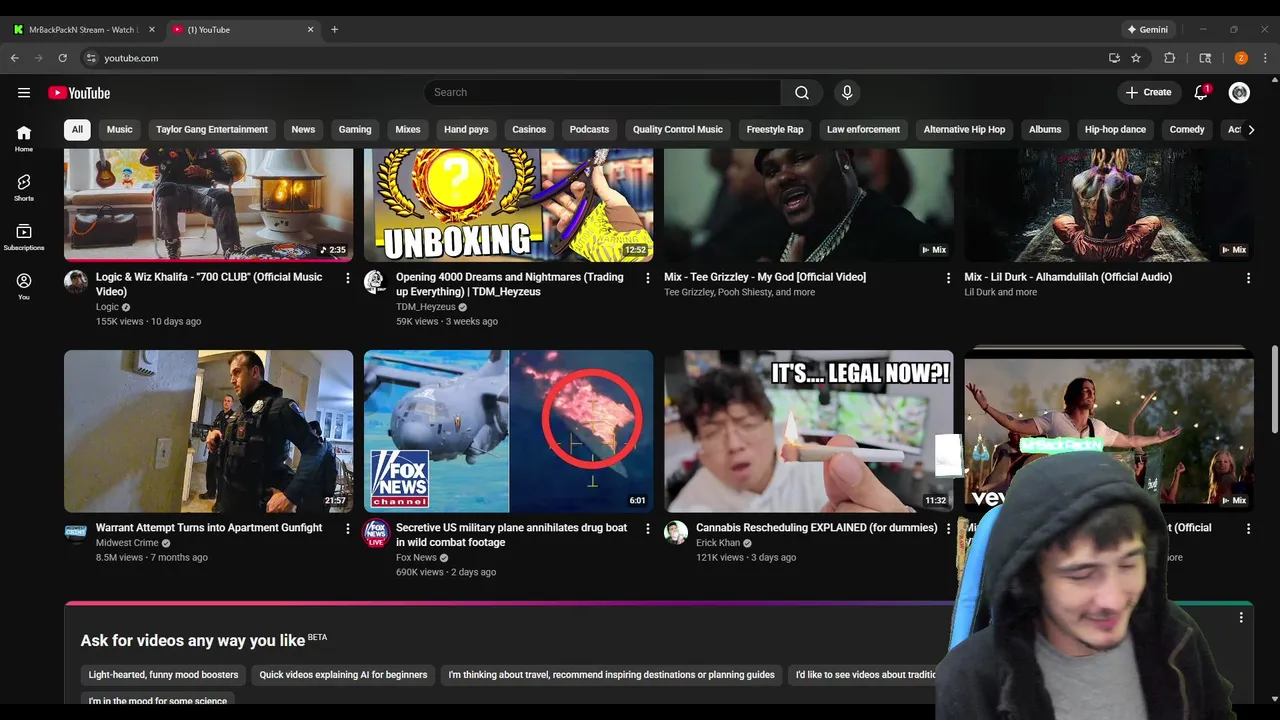Screen dimensions: 1280x720
Task: Choose Light-hearted, funny mood boosters suggestion
Action: (163, 675)
